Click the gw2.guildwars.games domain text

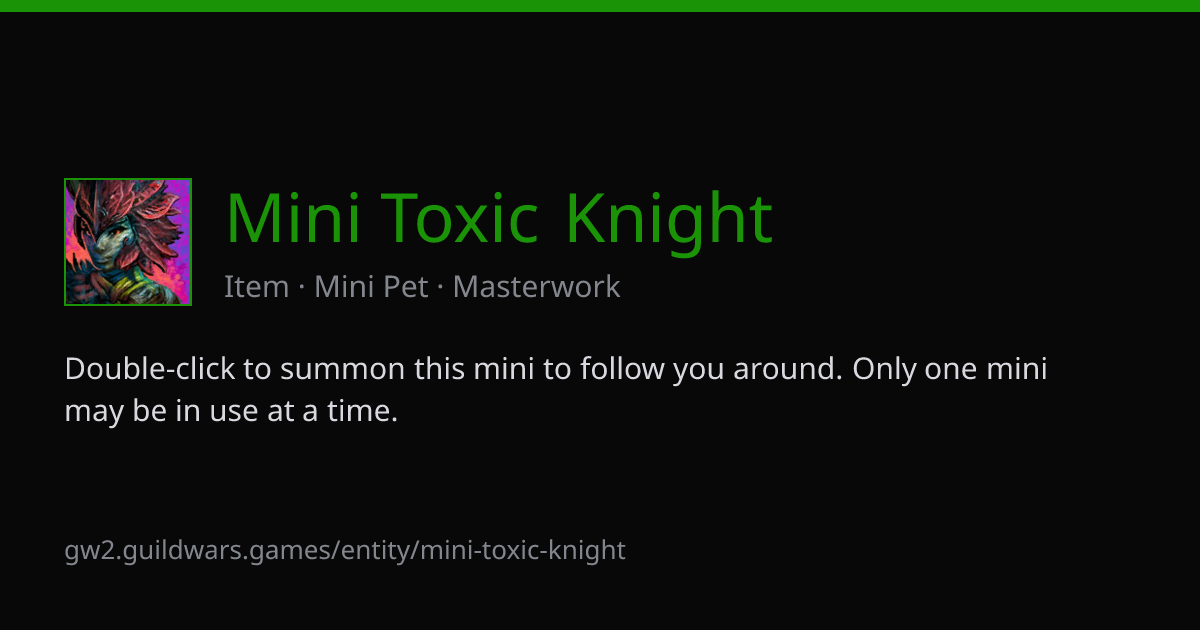point(198,550)
